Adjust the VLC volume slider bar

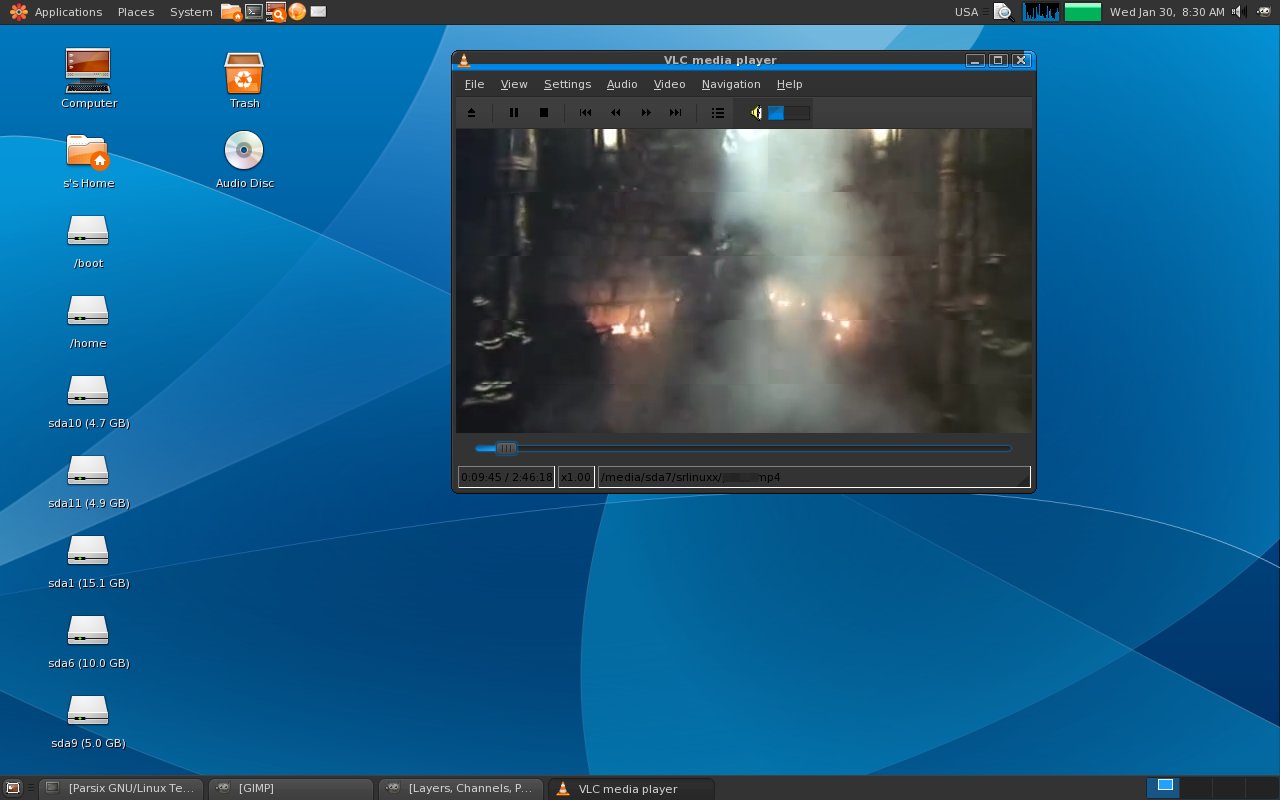pos(789,113)
